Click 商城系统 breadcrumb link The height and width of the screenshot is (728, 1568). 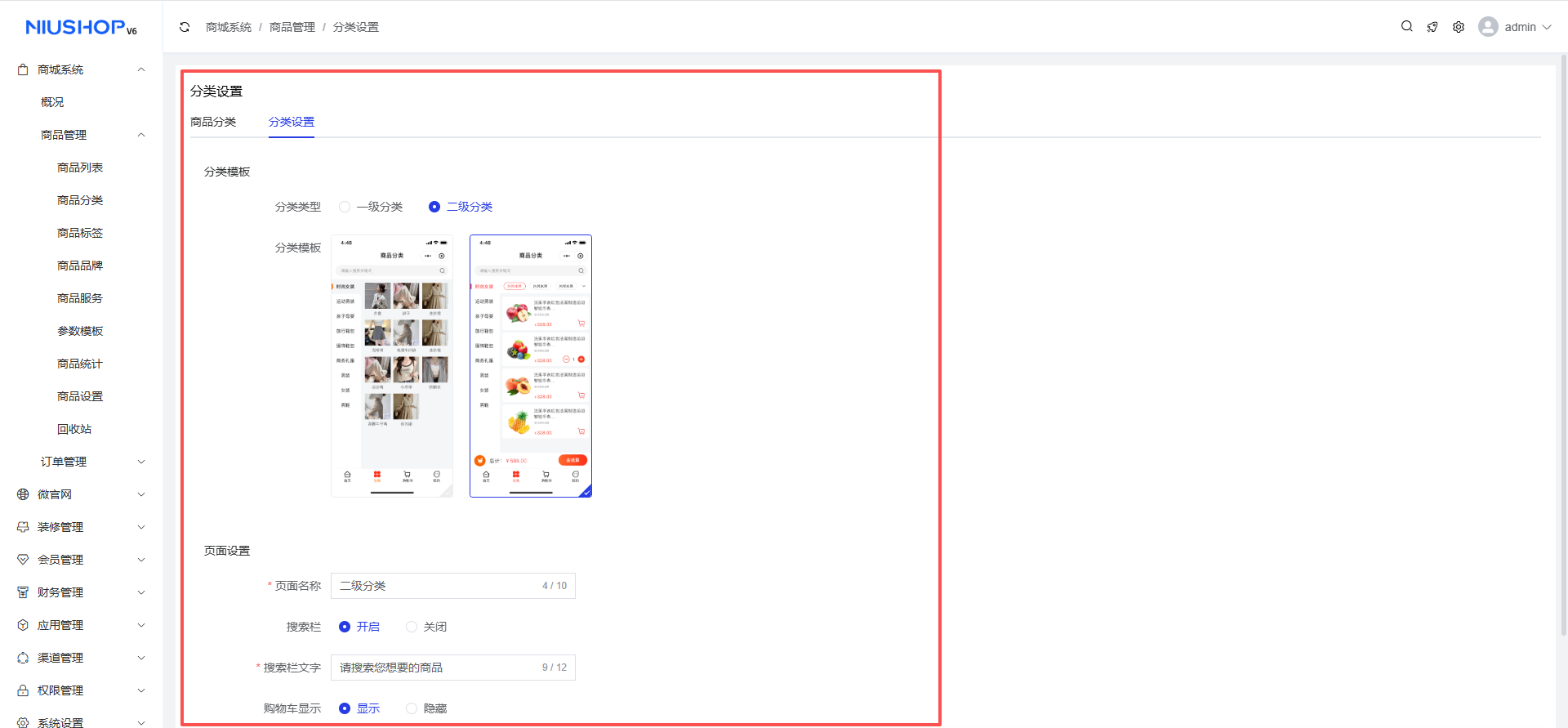pos(229,27)
